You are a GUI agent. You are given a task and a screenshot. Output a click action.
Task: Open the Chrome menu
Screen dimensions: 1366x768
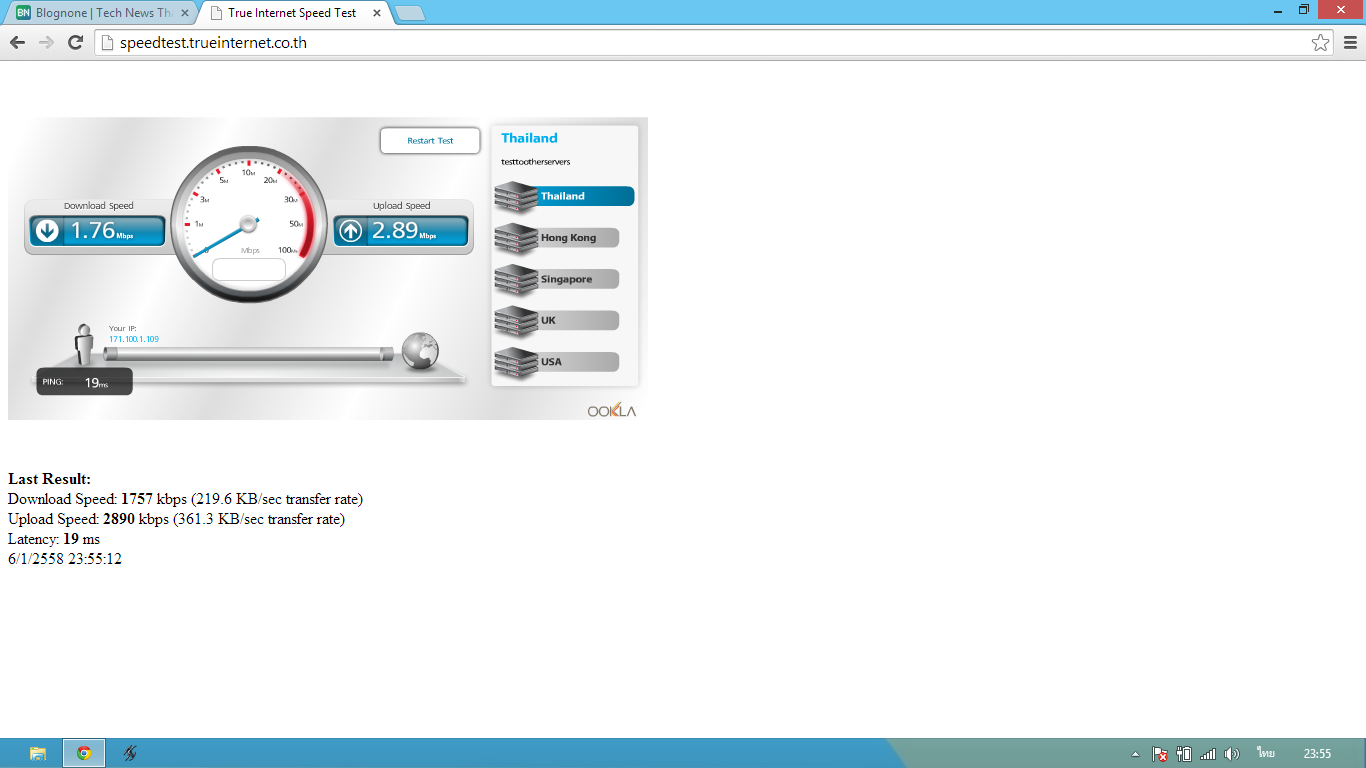(1350, 42)
